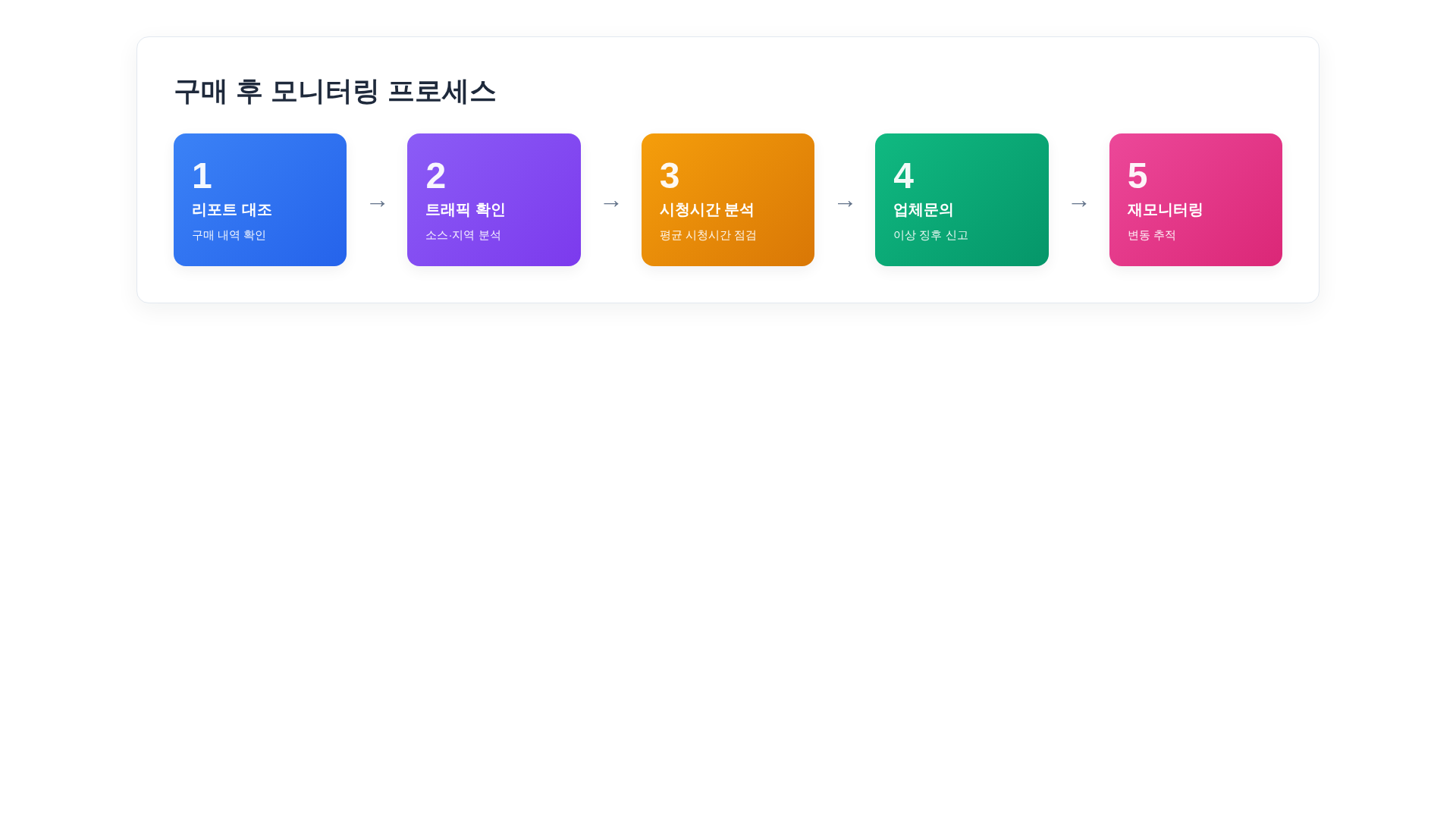Image resolution: width=1456 pixels, height=819 pixels.
Task: Click the number 5 on the pink card
Action: (1137, 175)
